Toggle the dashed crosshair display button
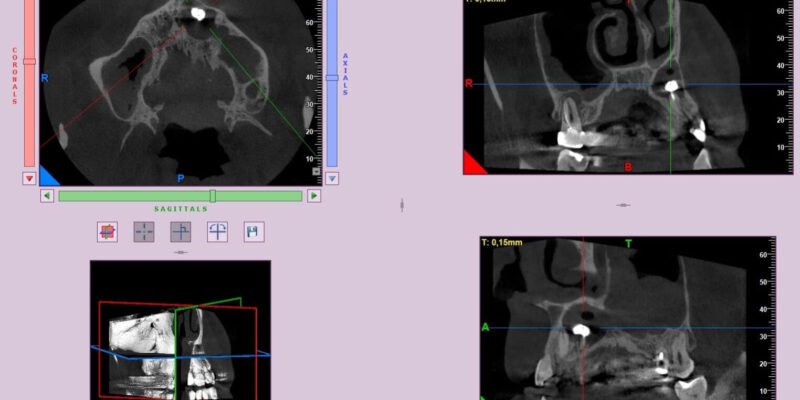The image size is (800, 400). 144,232
